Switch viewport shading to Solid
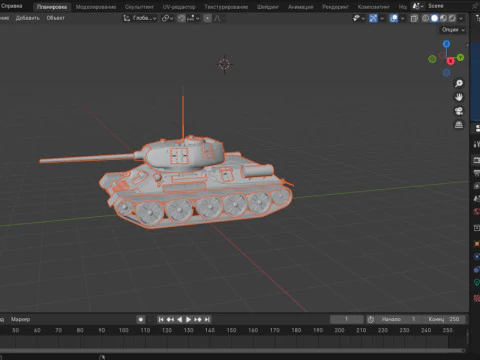This screenshot has width=480, height=360. click(434, 18)
